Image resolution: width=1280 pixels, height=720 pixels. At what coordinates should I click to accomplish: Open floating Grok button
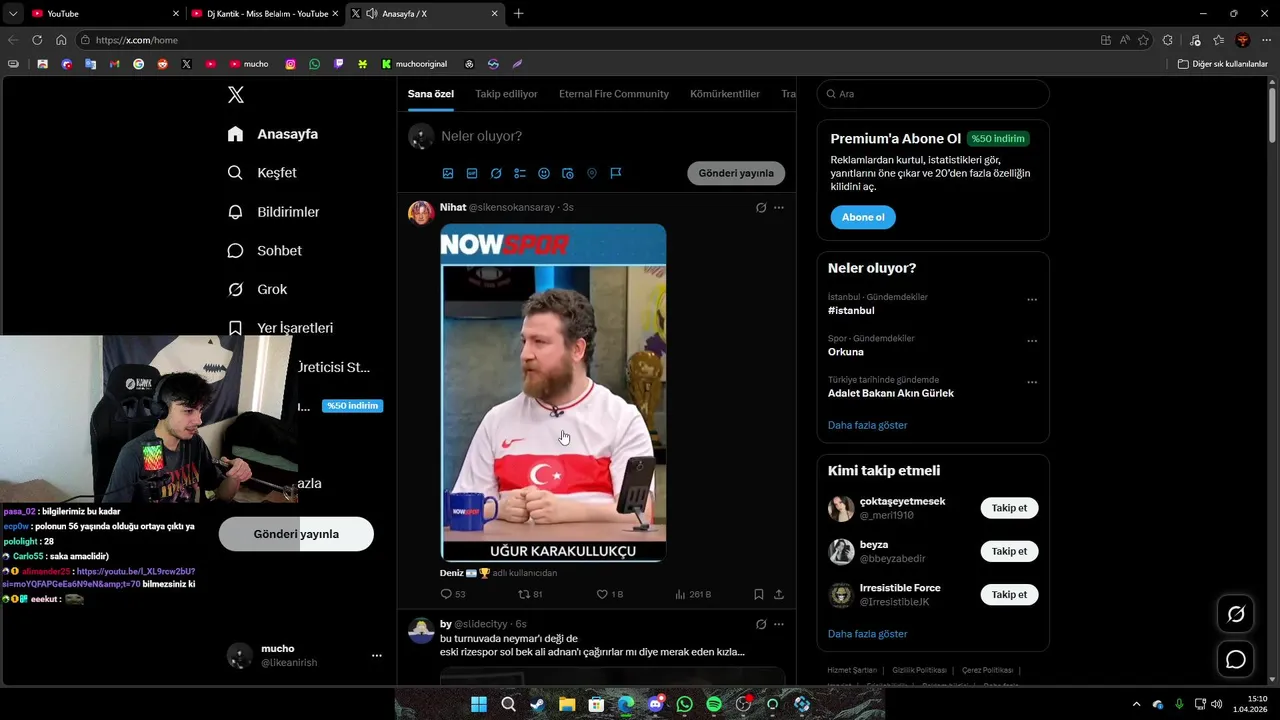[x=1236, y=614]
